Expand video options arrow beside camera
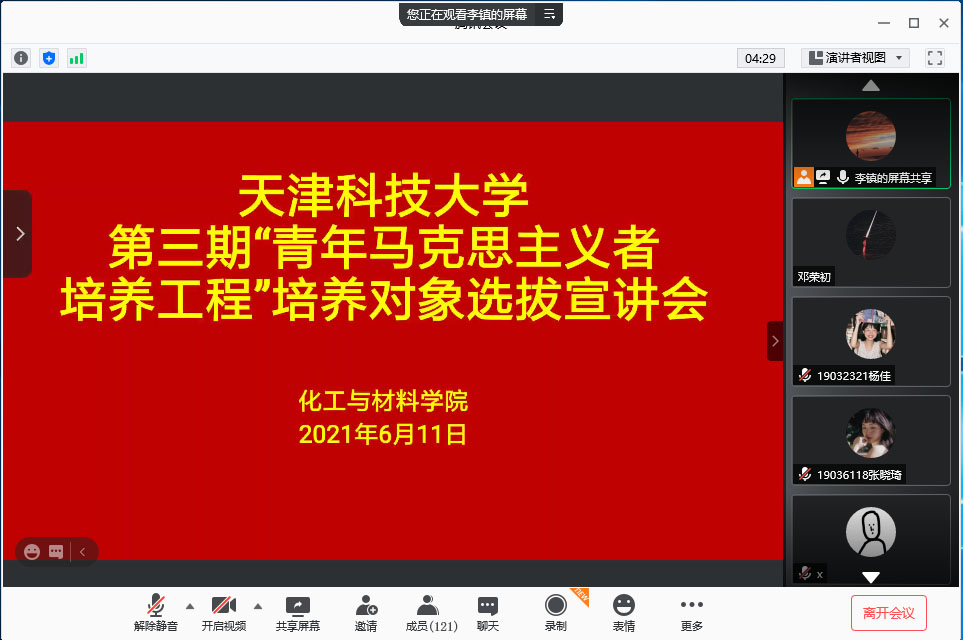 tap(258, 606)
